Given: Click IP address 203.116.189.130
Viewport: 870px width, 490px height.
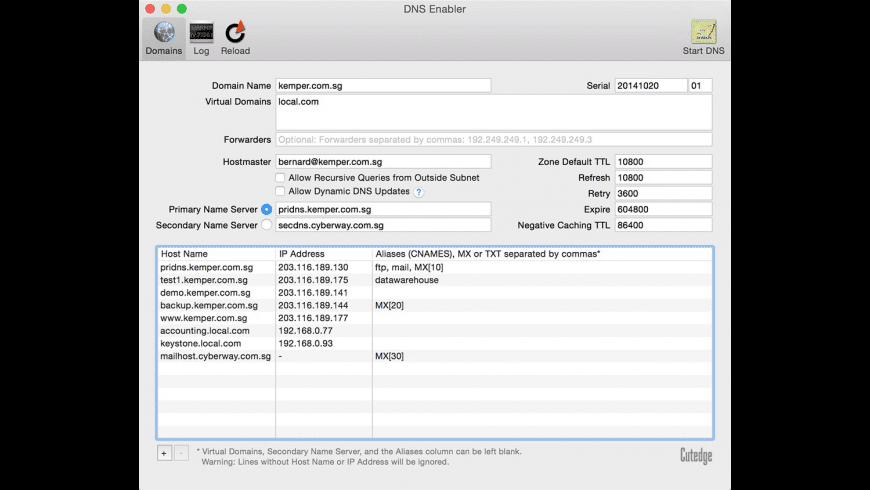Looking at the screenshot, I should 313,267.
